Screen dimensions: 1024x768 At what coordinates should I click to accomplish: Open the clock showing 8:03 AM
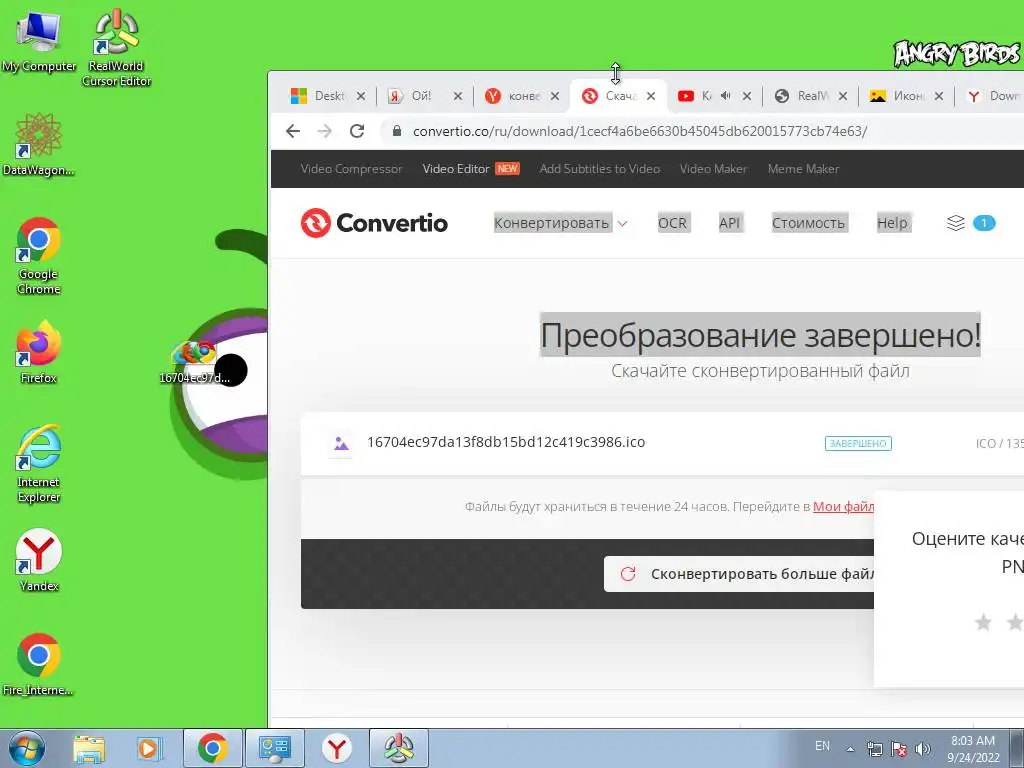click(x=973, y=749)
